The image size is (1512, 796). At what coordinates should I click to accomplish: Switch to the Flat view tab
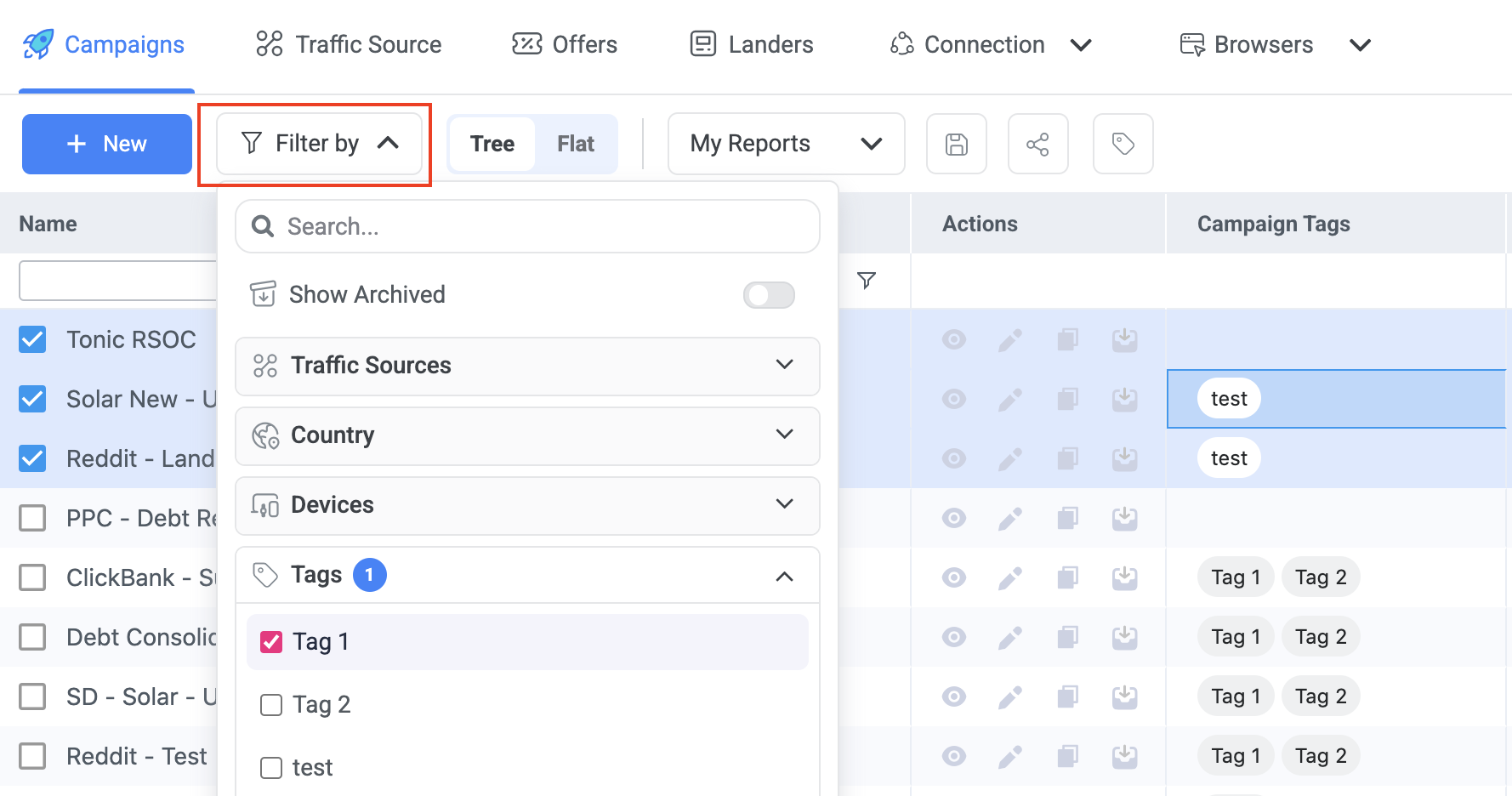point(575,144)
